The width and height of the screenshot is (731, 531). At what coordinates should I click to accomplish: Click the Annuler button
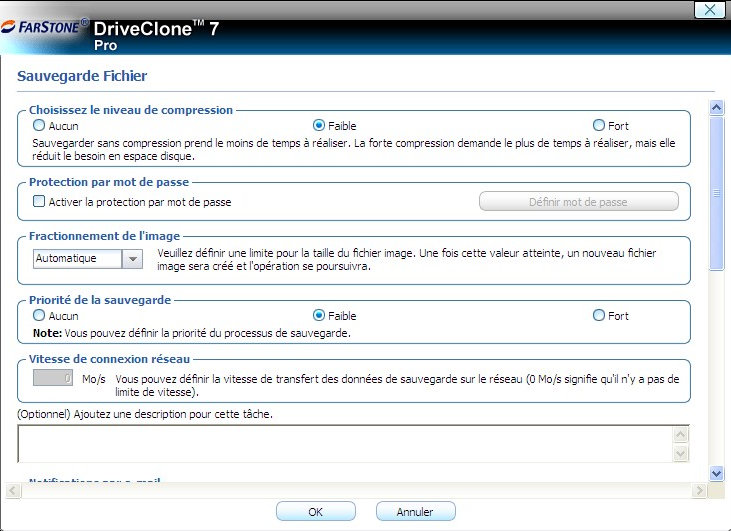click(x=415, y=511)
